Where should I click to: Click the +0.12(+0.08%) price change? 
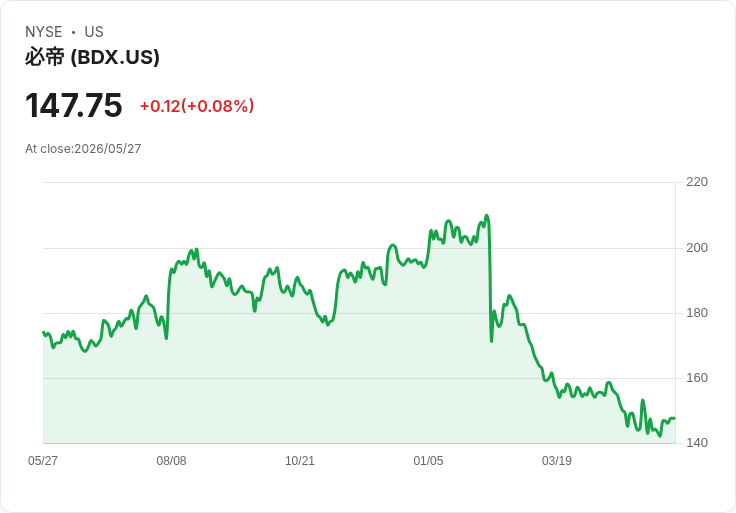point(197,106)
